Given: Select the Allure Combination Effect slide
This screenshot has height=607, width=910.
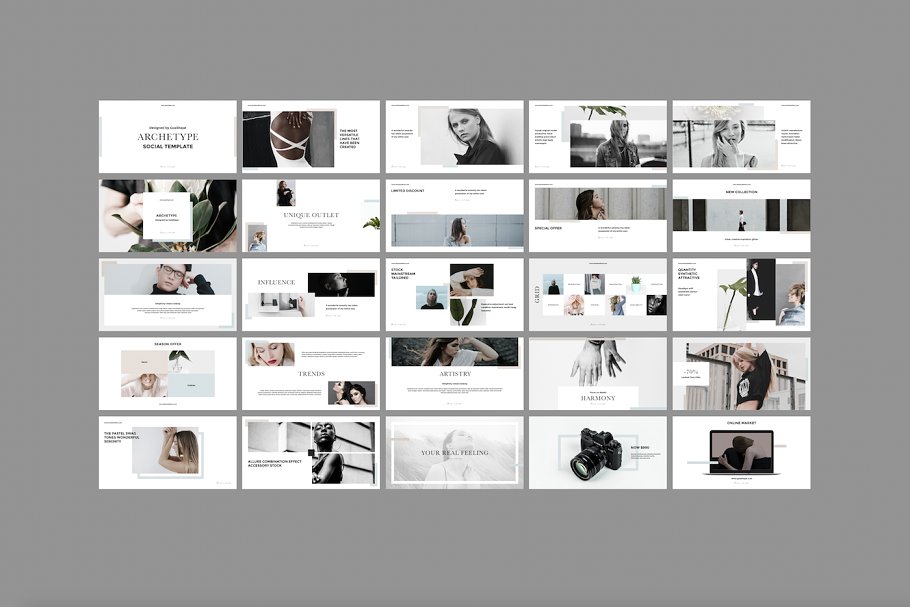Looking at the screenshot, I should [x=310, y=452].
